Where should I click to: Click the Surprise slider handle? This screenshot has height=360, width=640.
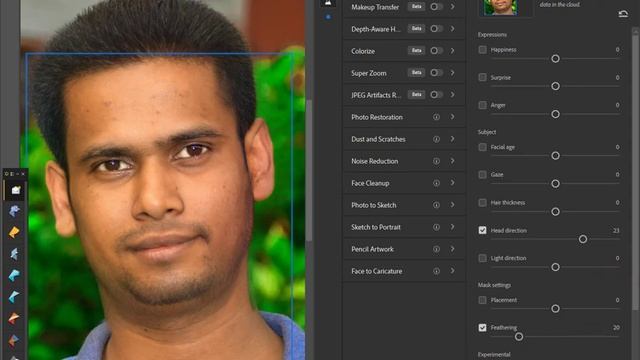point(555,86)
